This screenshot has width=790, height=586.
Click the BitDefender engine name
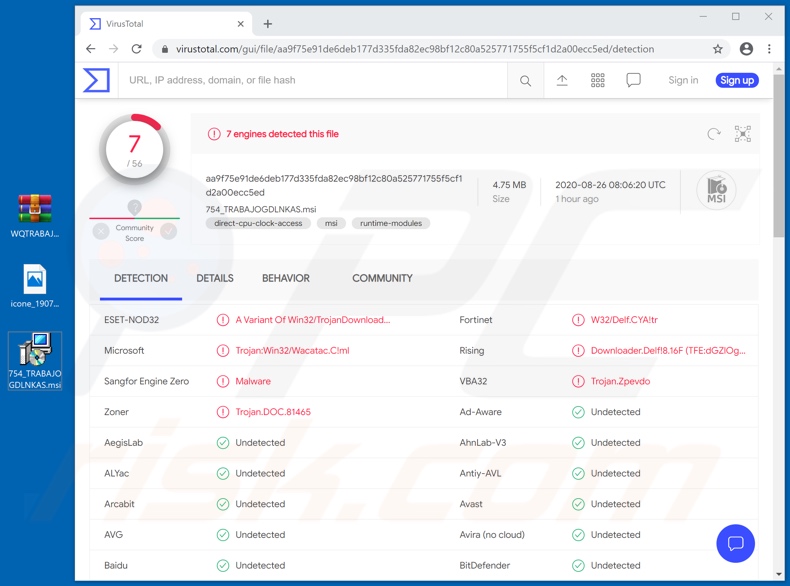(x=484, y=565)
